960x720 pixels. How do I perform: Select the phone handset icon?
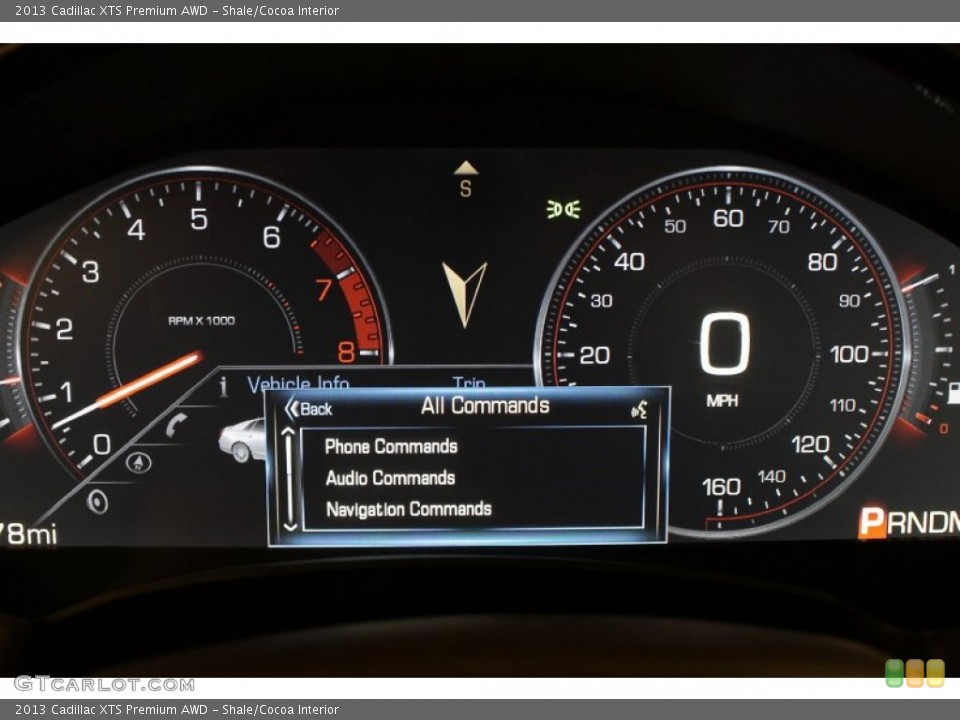click(x=176, y=425)
